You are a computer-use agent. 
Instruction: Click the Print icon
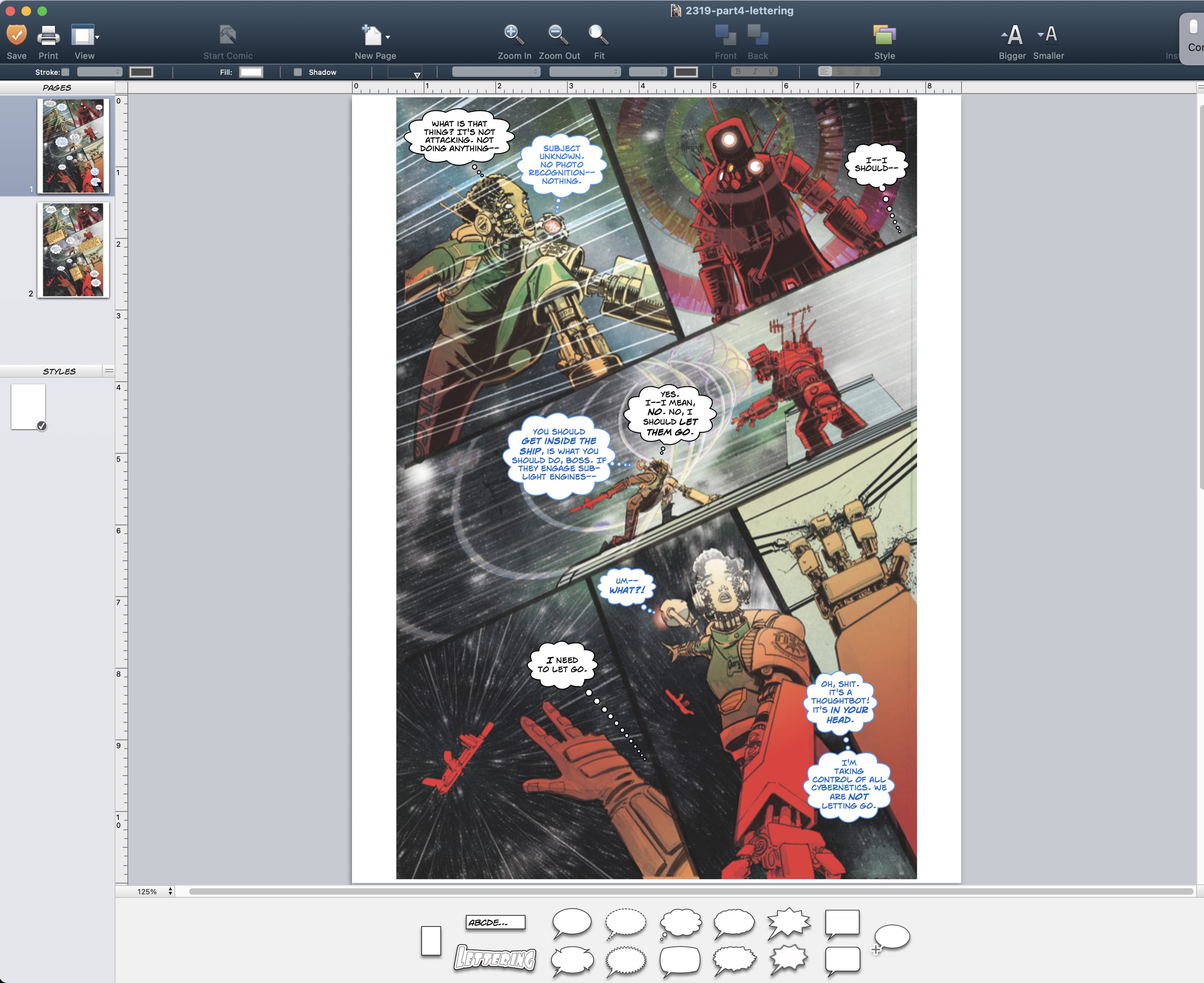48,36
